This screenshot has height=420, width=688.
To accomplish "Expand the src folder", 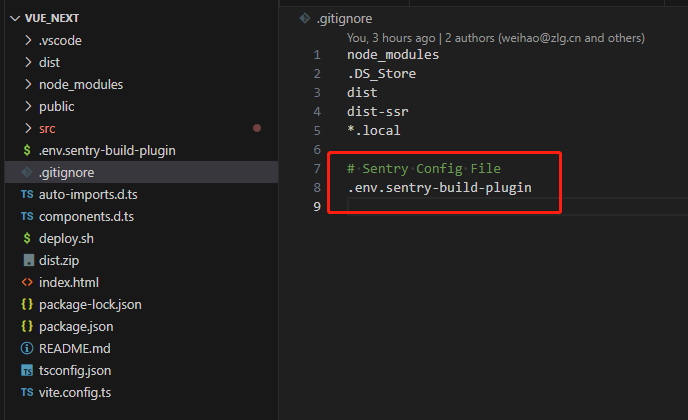I will coord(27,128).
